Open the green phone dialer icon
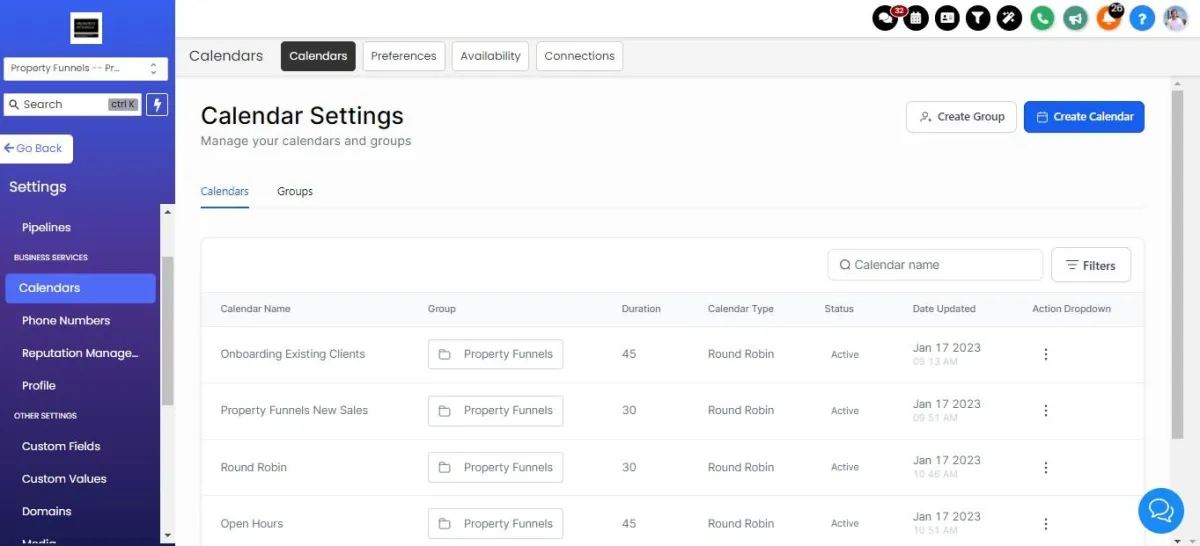The width and height of the screenshot is (1200, 546). click(1043, 18)
